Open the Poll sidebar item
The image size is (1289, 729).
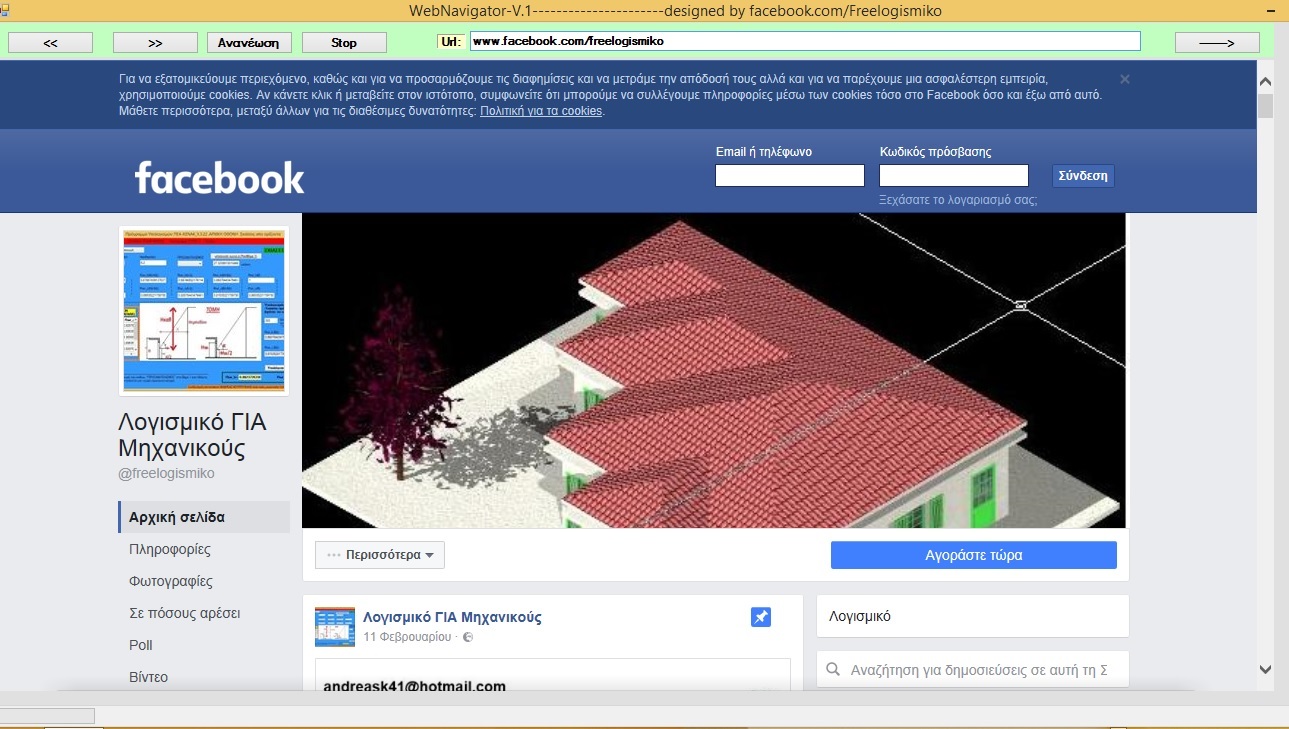click(x=141, y=645)
